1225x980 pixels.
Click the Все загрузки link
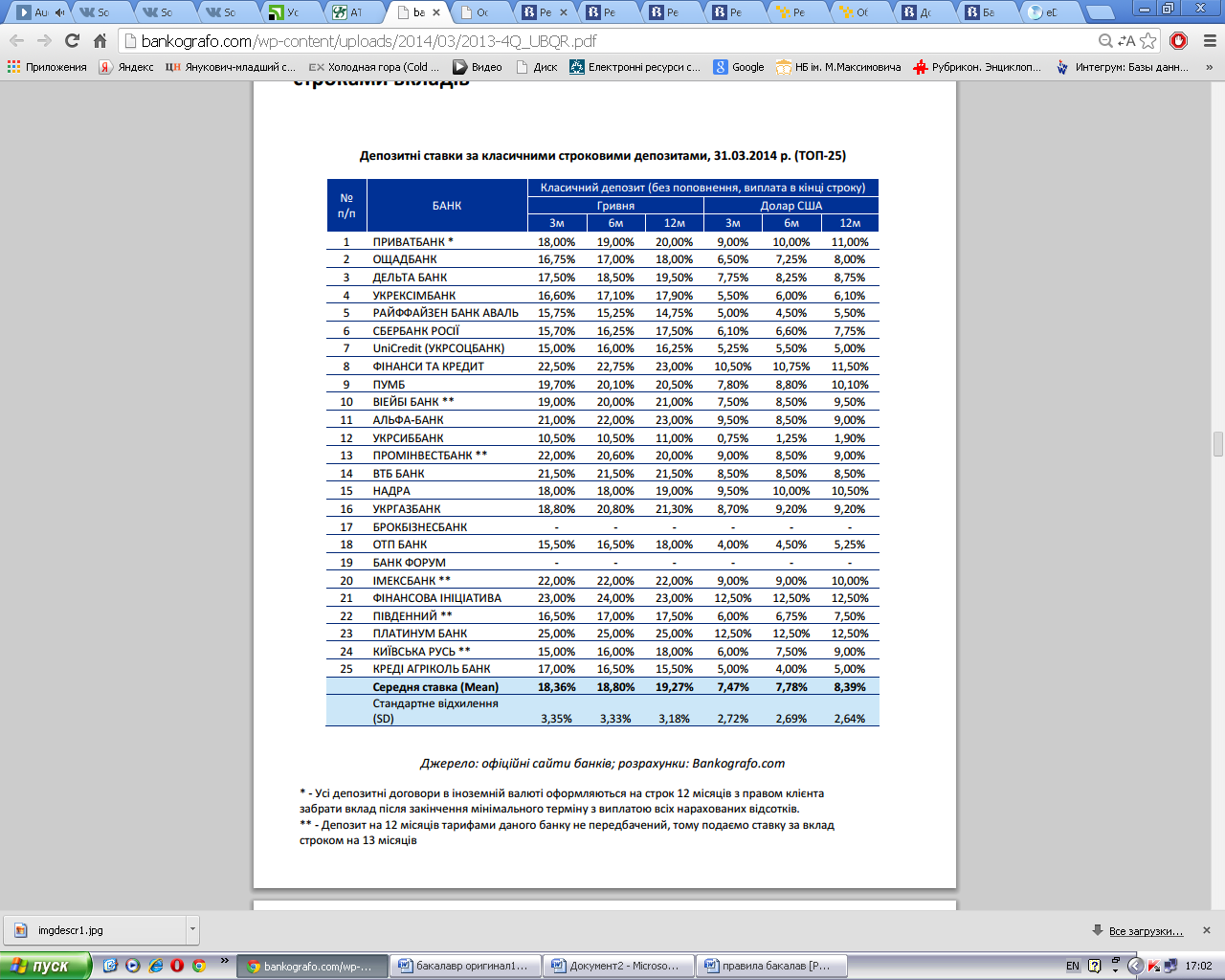[1146, 930]
